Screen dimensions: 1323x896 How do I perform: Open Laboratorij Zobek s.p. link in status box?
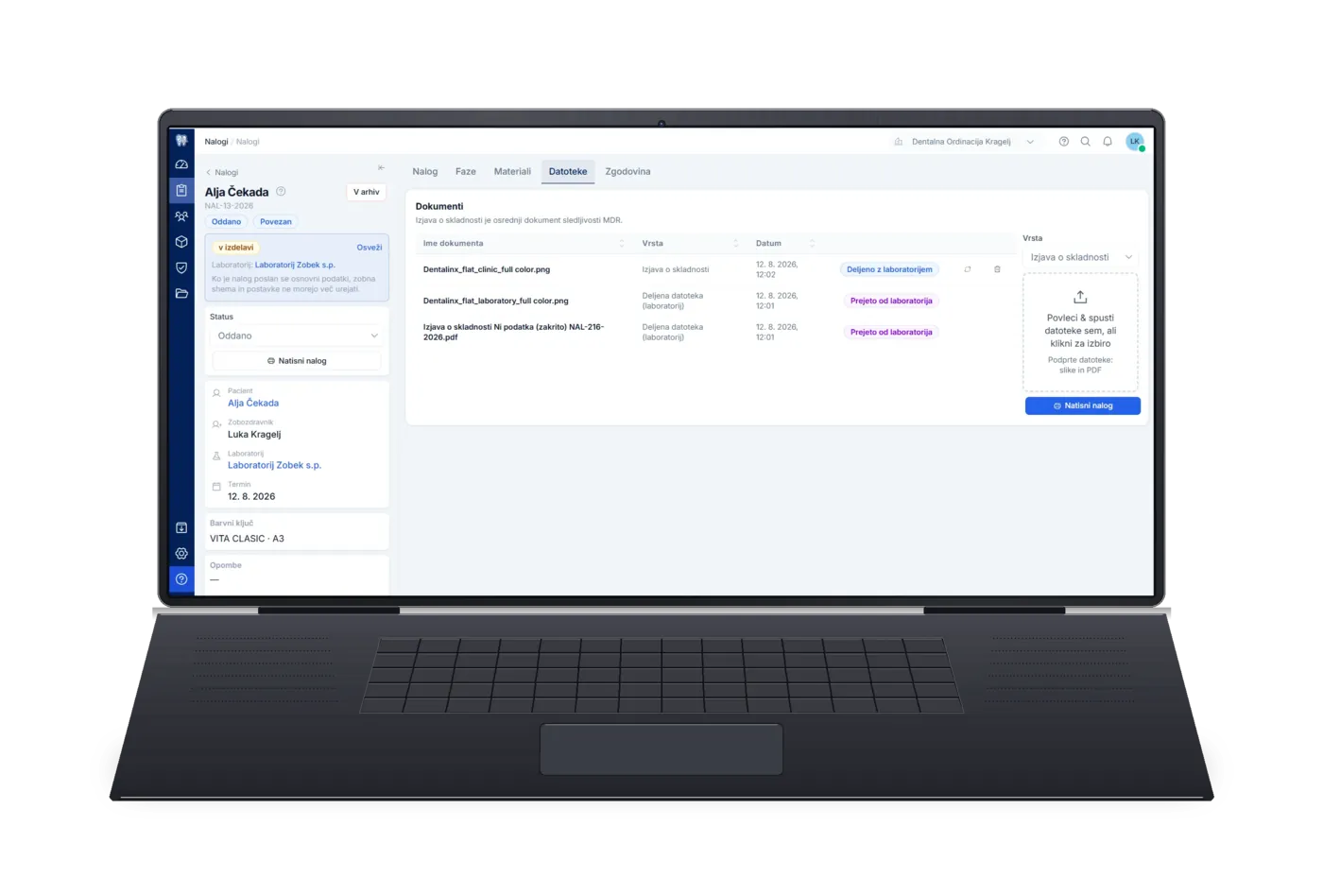click(295, 265)
